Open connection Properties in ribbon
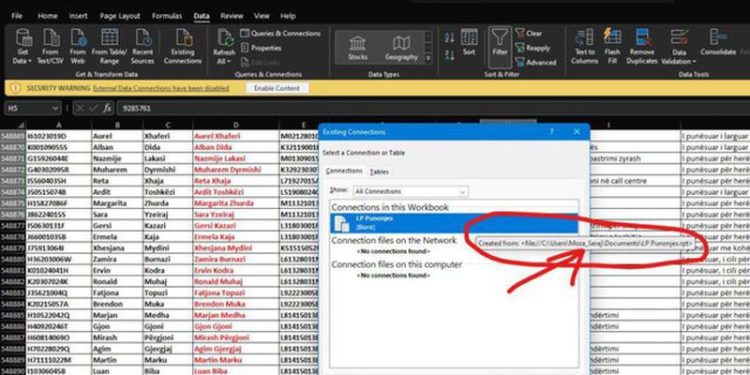This screenshot has width=750, height=375. [x=261, y=48]
